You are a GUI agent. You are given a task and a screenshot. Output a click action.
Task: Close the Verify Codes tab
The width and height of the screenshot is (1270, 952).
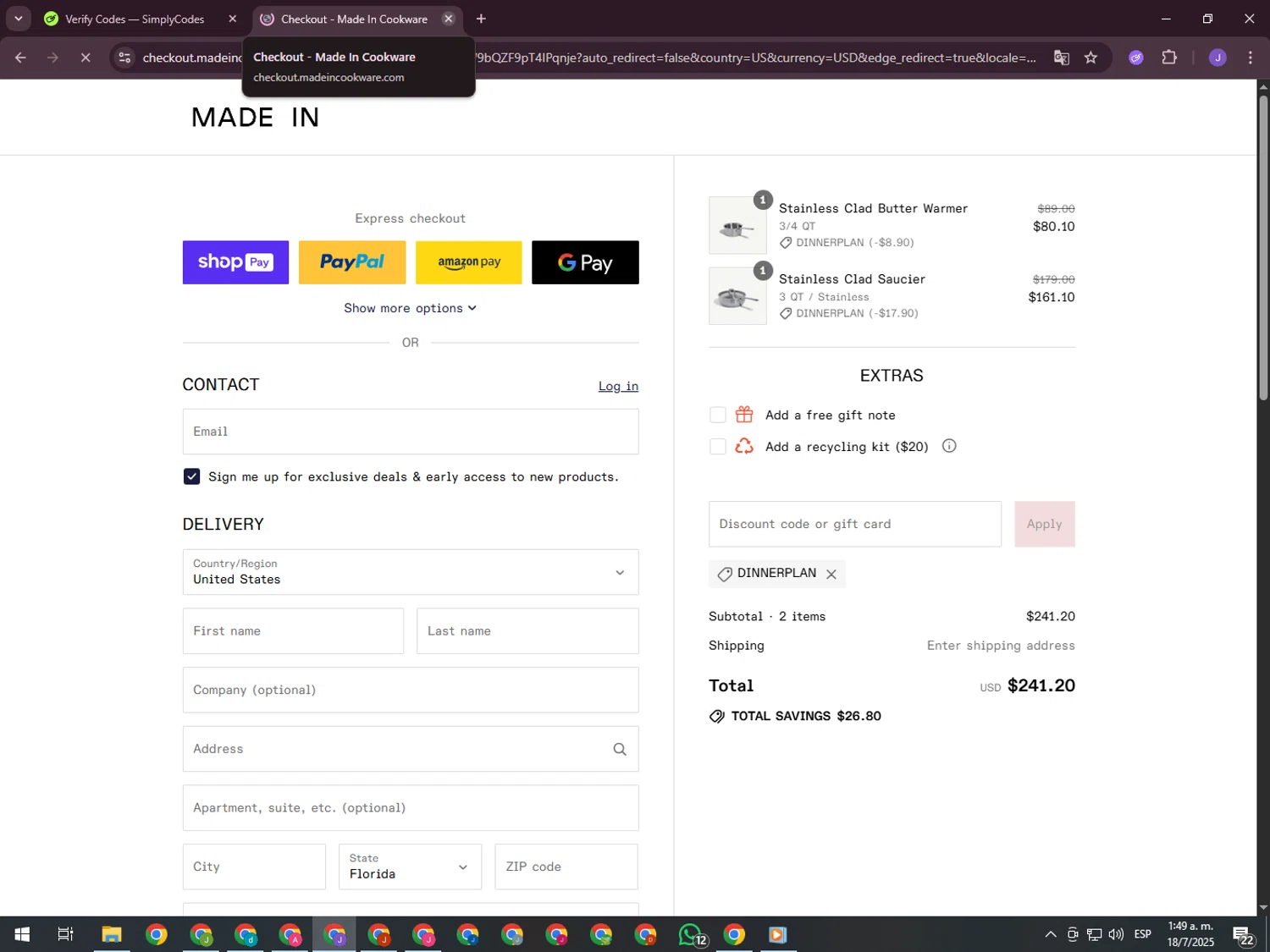point(233,19)
